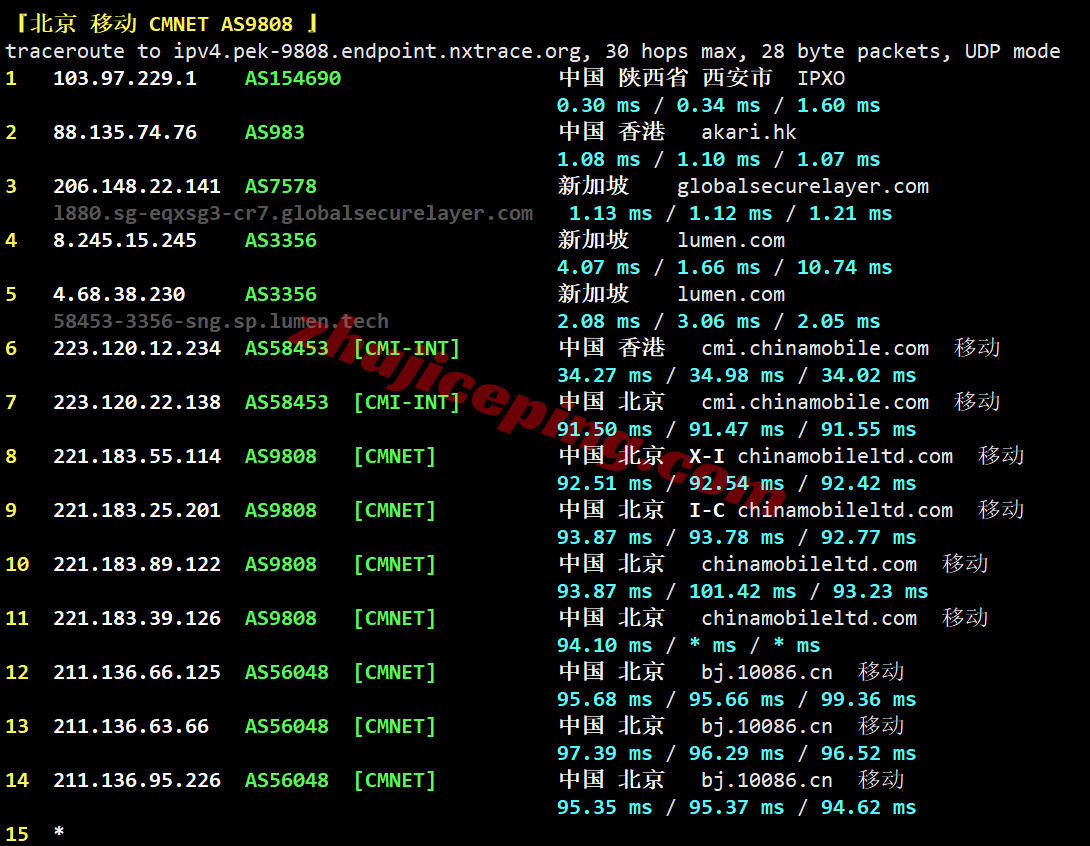1090x846 pixels.
Task: Click akari.hk domain text
Action: point(749,132)
